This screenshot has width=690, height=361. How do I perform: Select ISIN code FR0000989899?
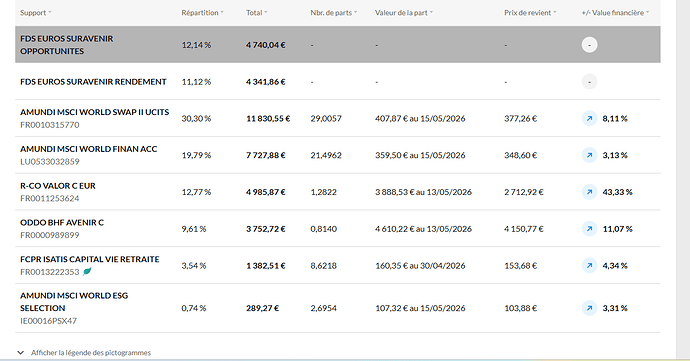point(50,235)
